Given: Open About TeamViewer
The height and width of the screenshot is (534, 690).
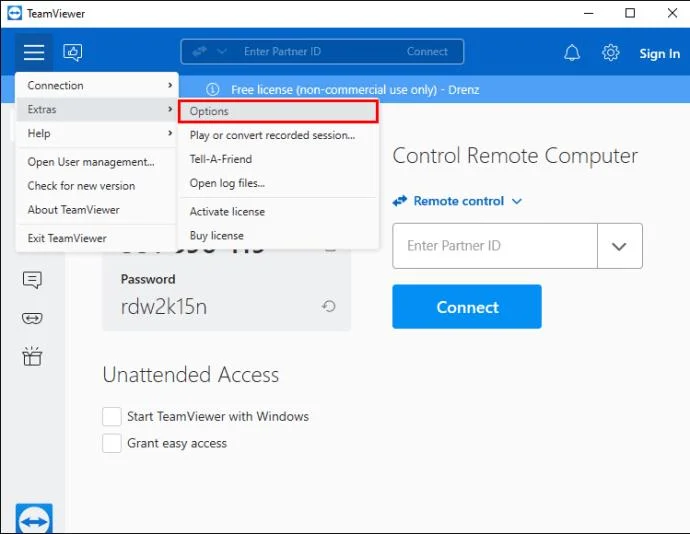Looking at the screenshot, I should click(97, 210).
